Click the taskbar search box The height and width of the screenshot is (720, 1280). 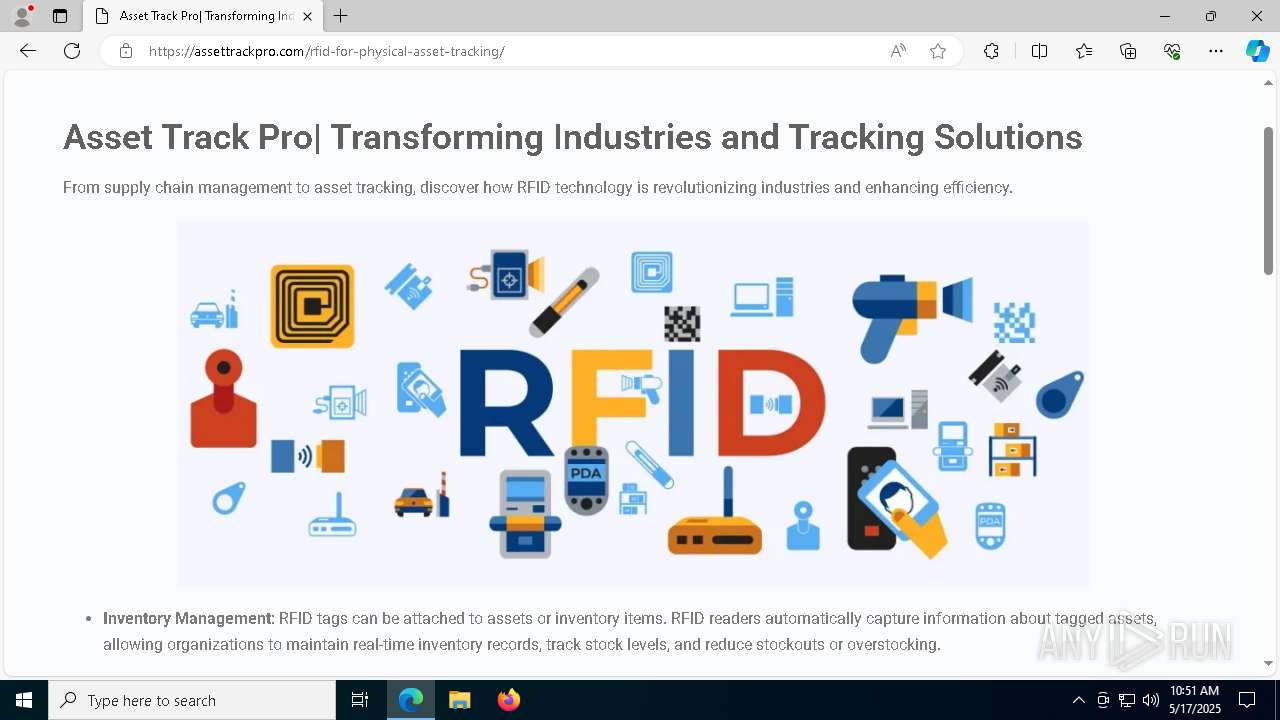pos(192,700)
